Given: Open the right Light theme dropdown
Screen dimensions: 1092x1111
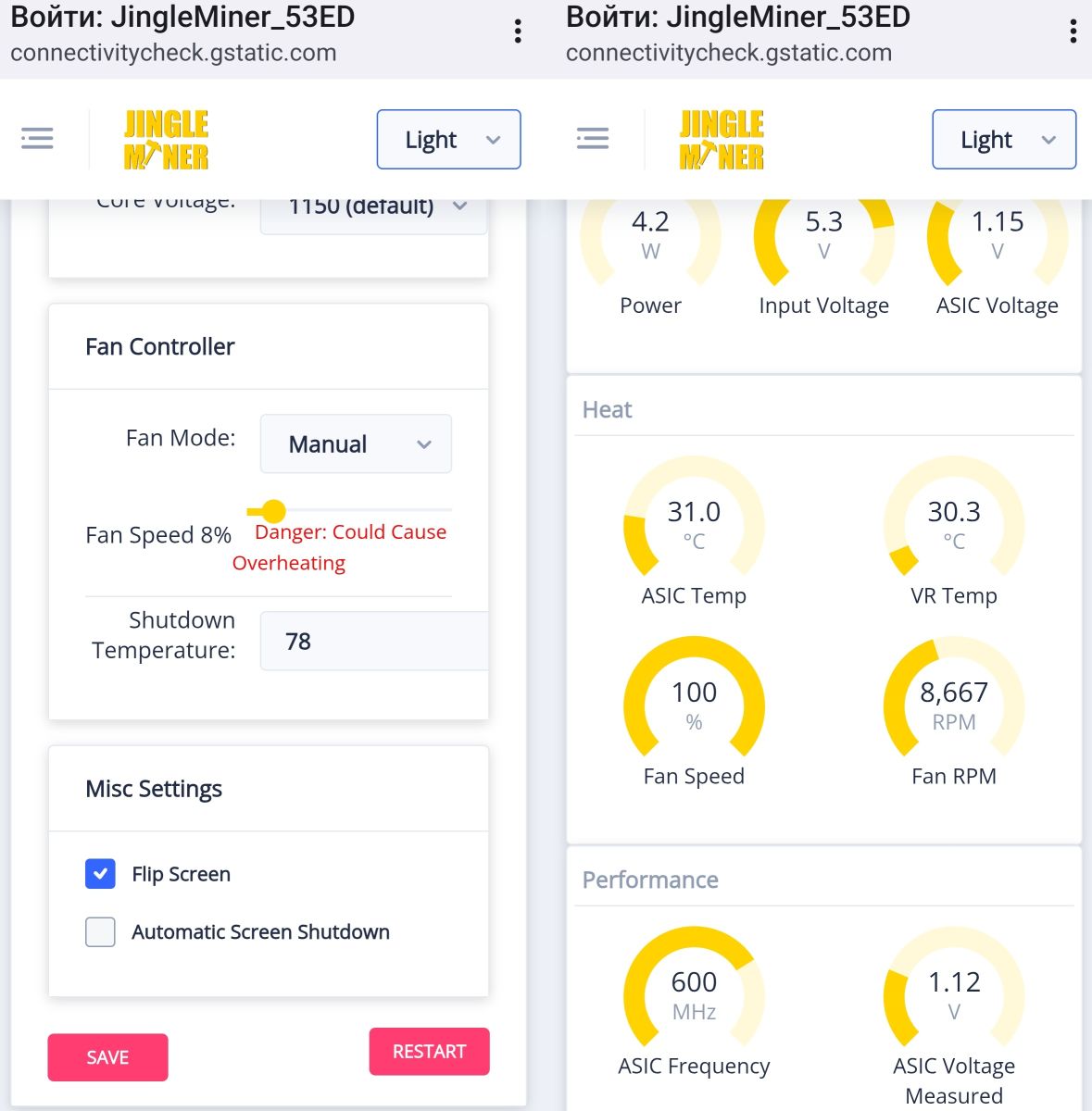Looking at the screenshot, I should tap(1003, 140).
